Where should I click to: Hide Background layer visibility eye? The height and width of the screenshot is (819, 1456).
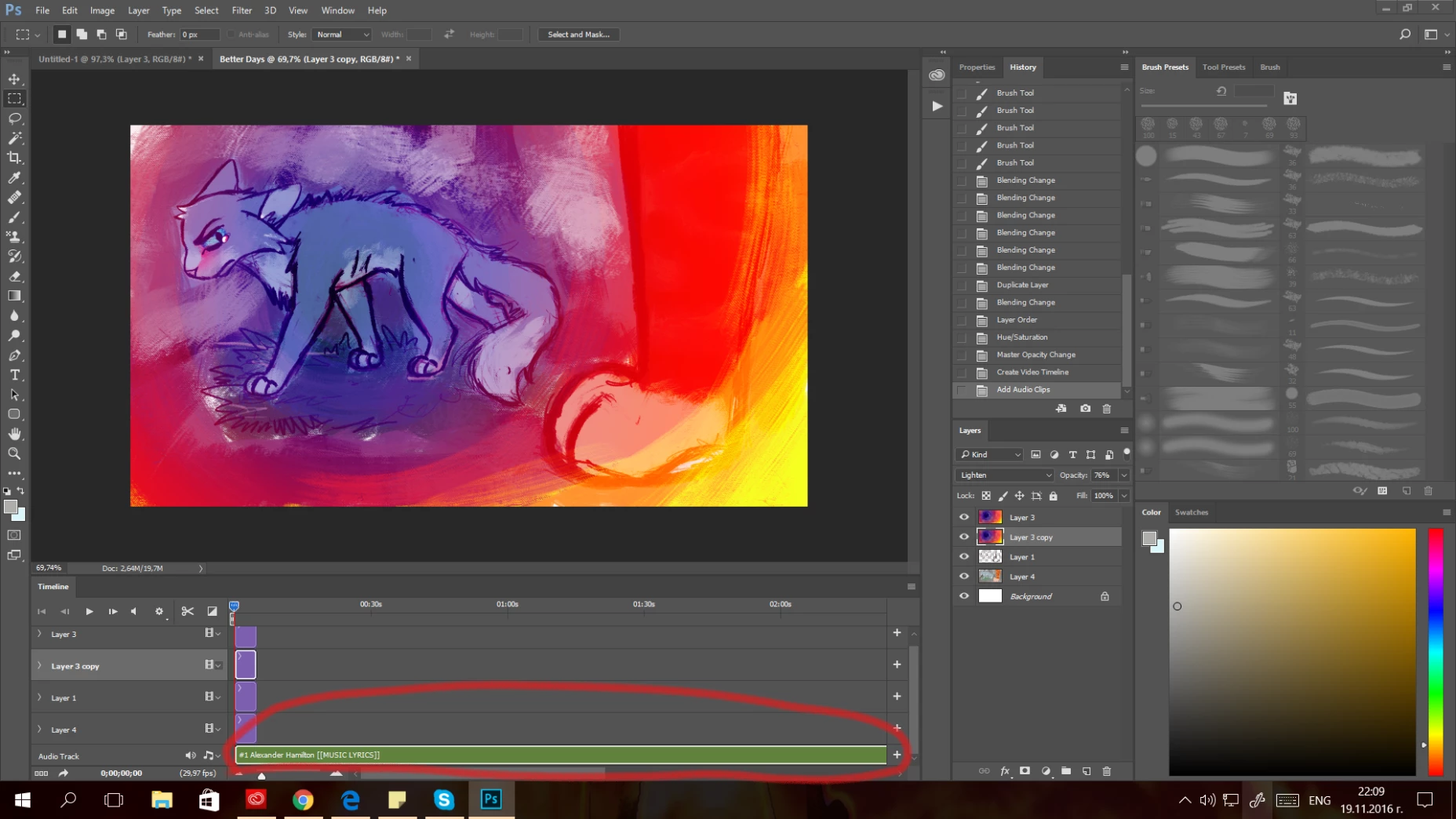coord(964,596)
